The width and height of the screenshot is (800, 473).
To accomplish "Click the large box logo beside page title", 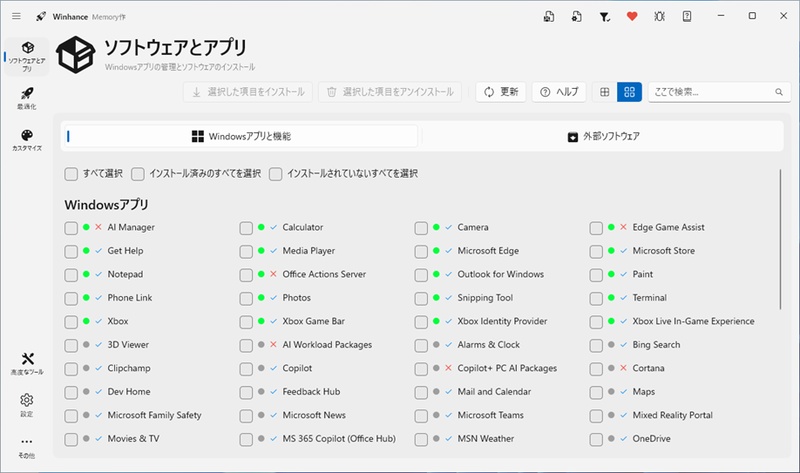I will [x=76, y=55].
